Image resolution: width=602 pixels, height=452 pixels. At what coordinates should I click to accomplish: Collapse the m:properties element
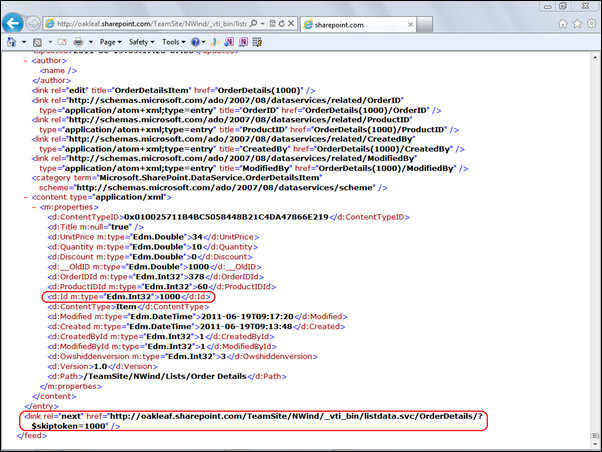tap(34, 207)
